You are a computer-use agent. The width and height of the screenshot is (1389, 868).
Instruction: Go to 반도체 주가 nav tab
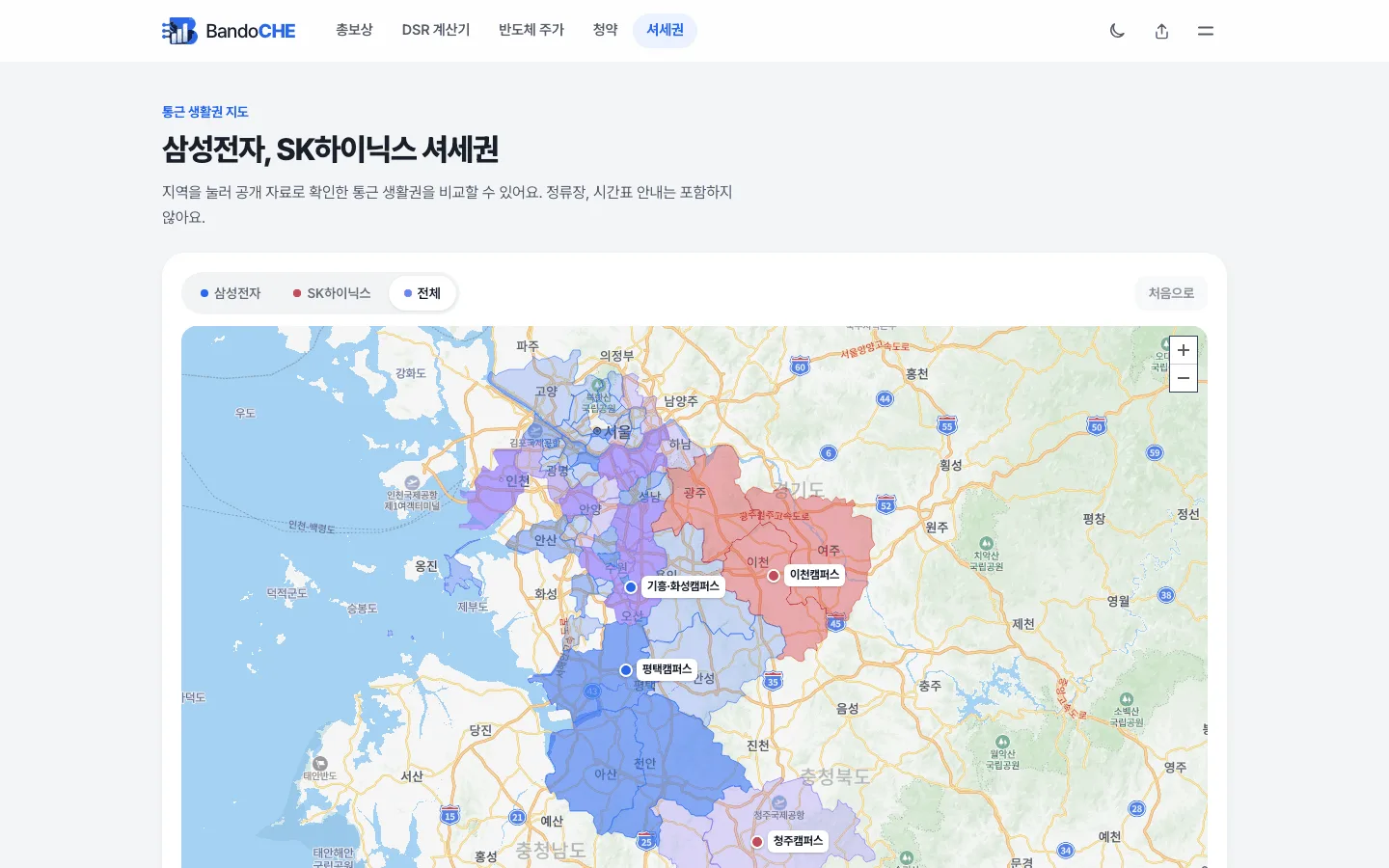tap(531, 30)
